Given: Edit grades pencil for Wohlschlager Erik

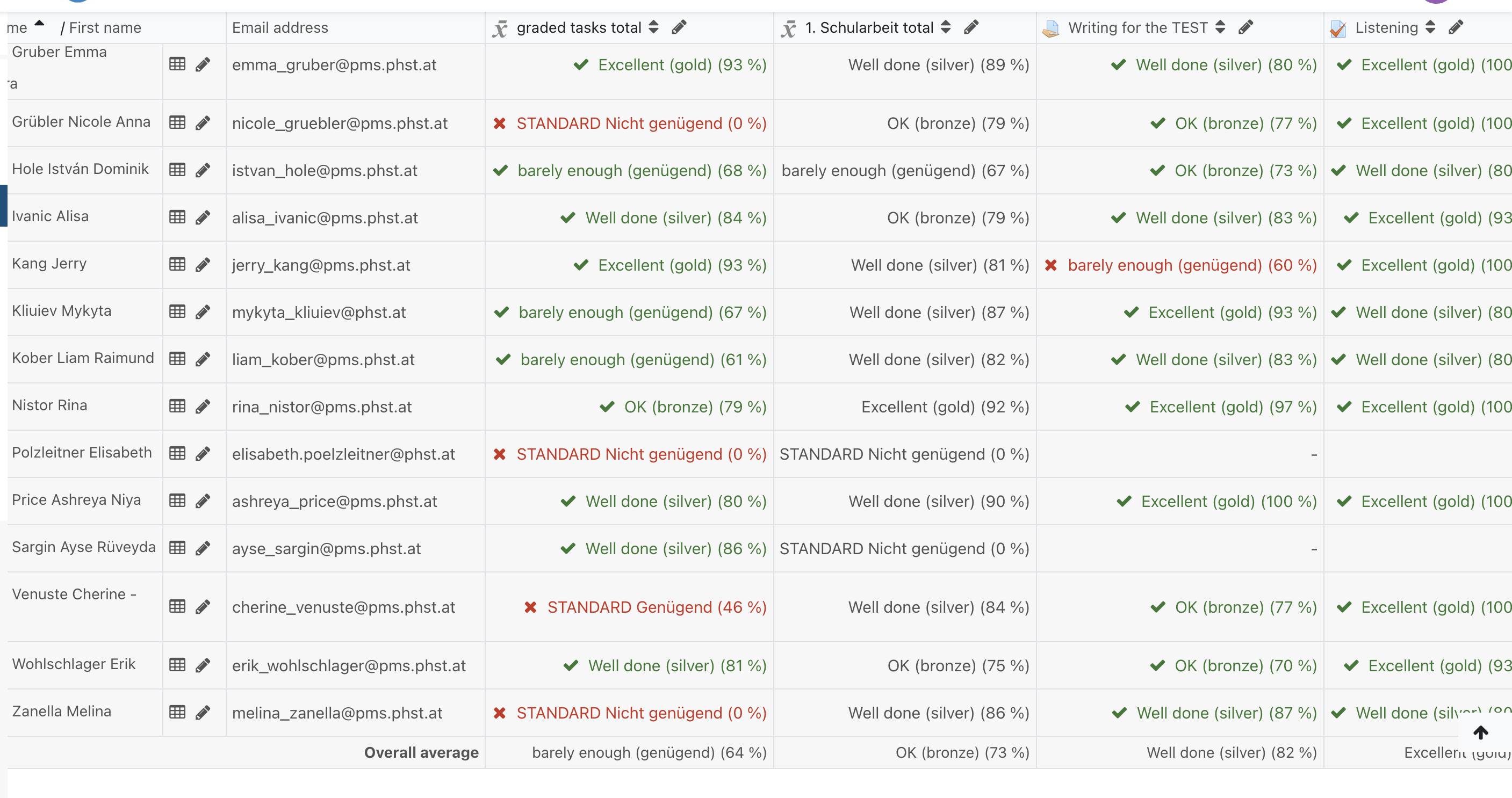Looking at the screenshot, I should pos(203,665).
